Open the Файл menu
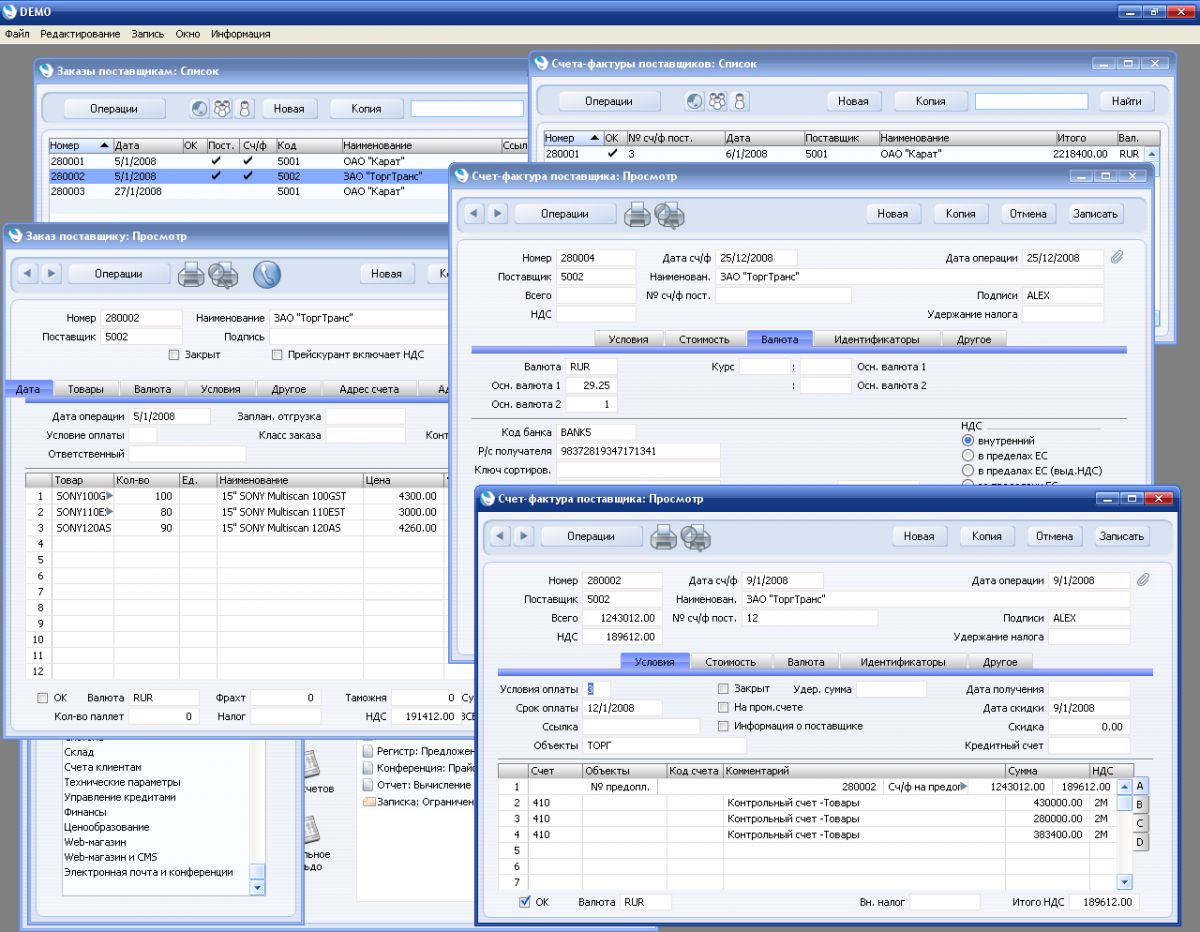Image resolution: width=1200 pixels, height=932 pixels. [x=17, y=34]
